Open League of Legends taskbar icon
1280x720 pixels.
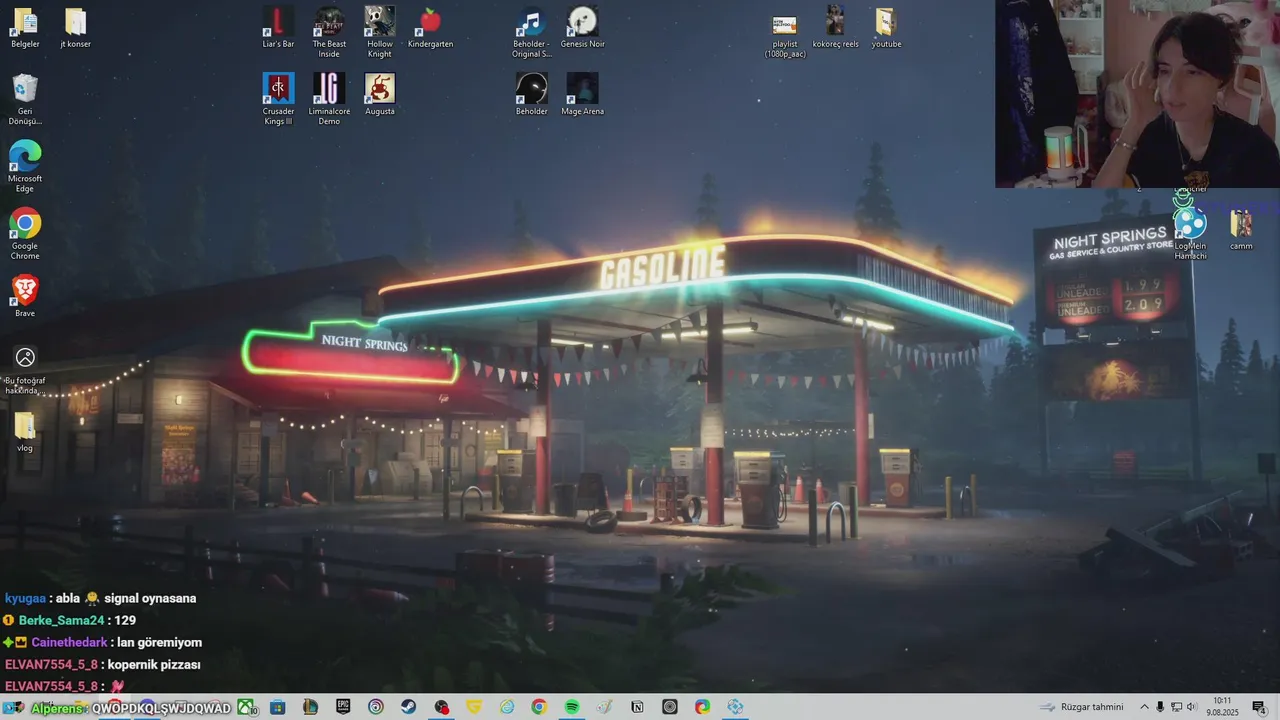click(x=310, y=707)
